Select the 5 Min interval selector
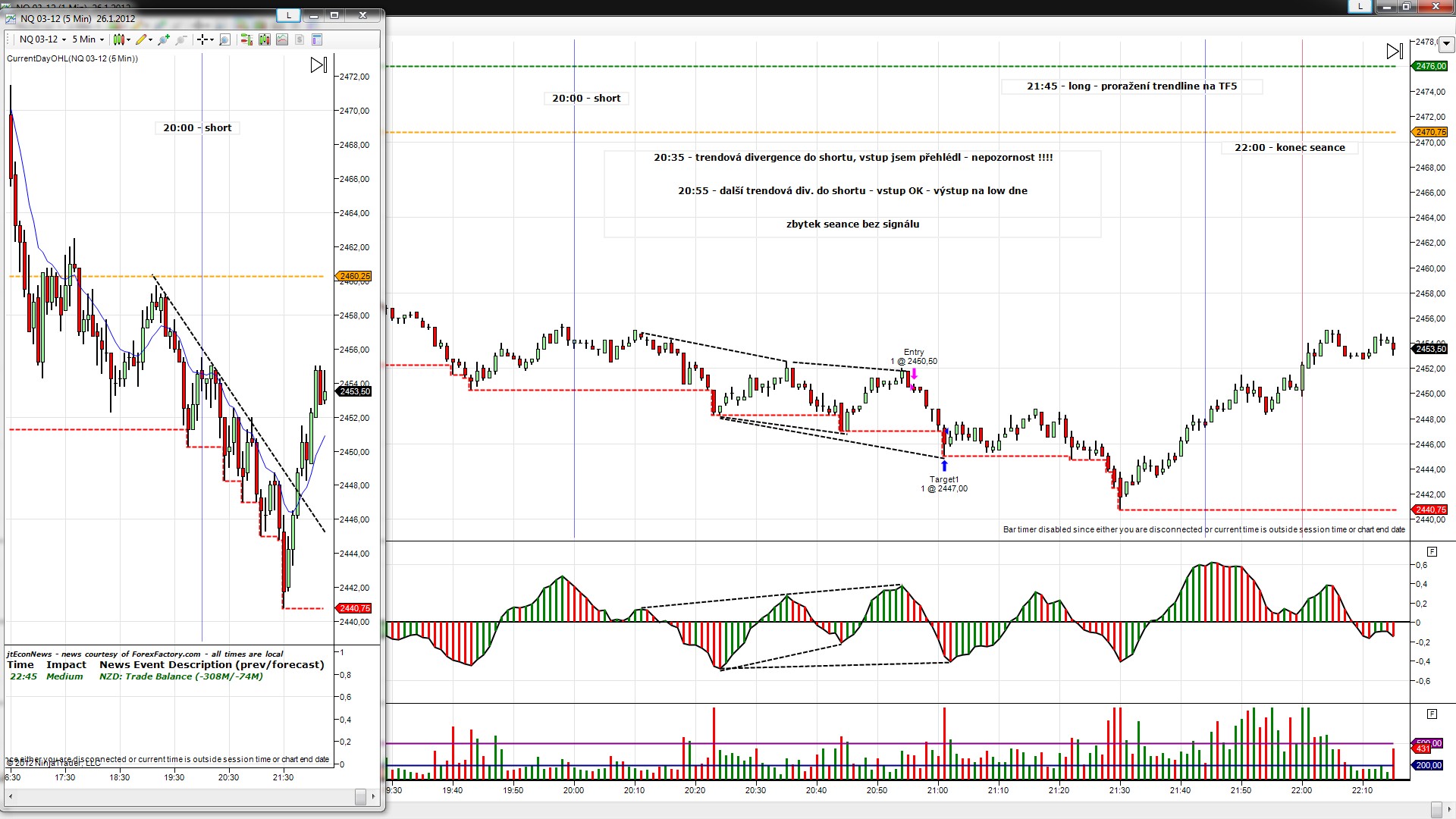The width and height of the screenshot is (1456, 819). coord(88,39)
